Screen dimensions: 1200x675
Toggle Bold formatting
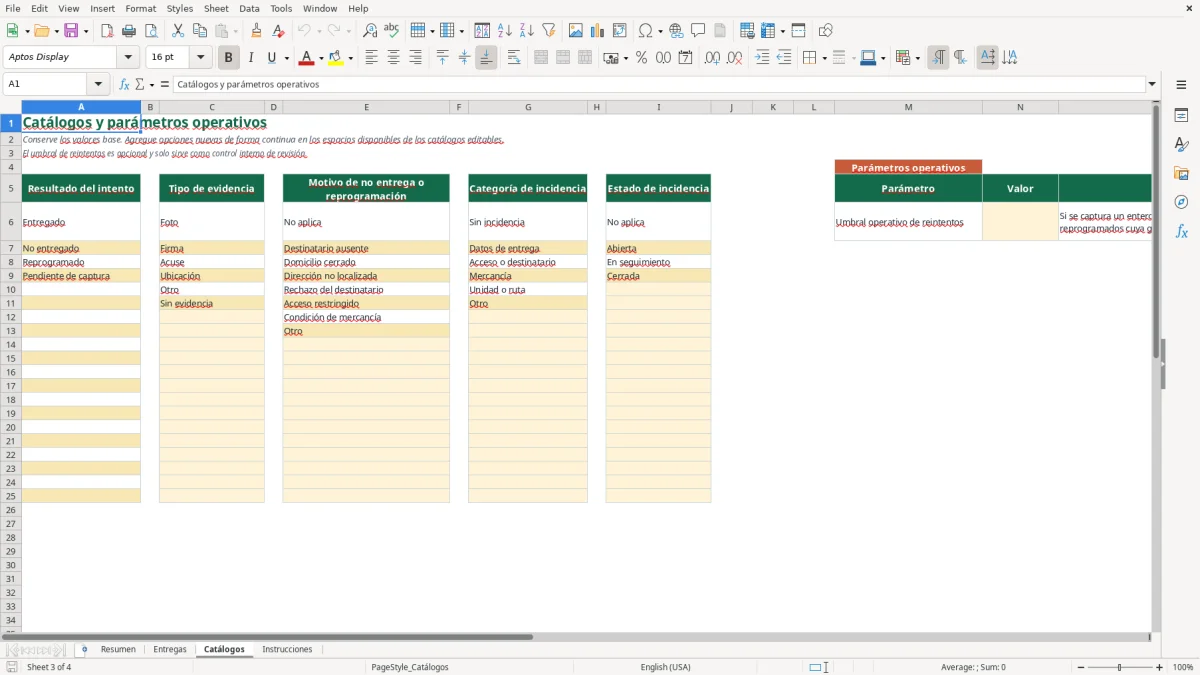[x=229, y=58]
